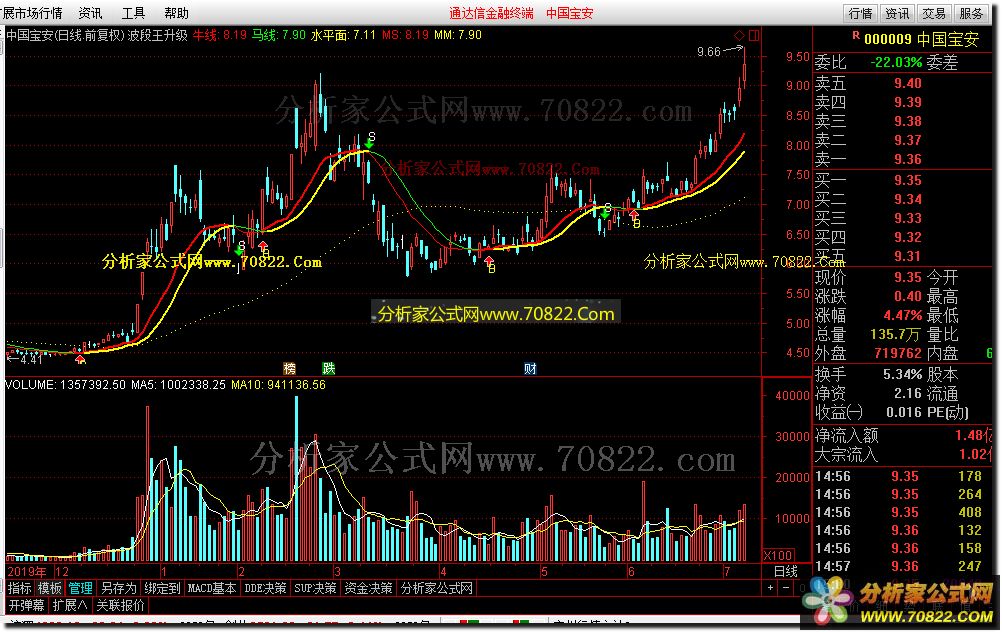
Task: Click the 行情 button at top right
Action: (x=861, y=13)
